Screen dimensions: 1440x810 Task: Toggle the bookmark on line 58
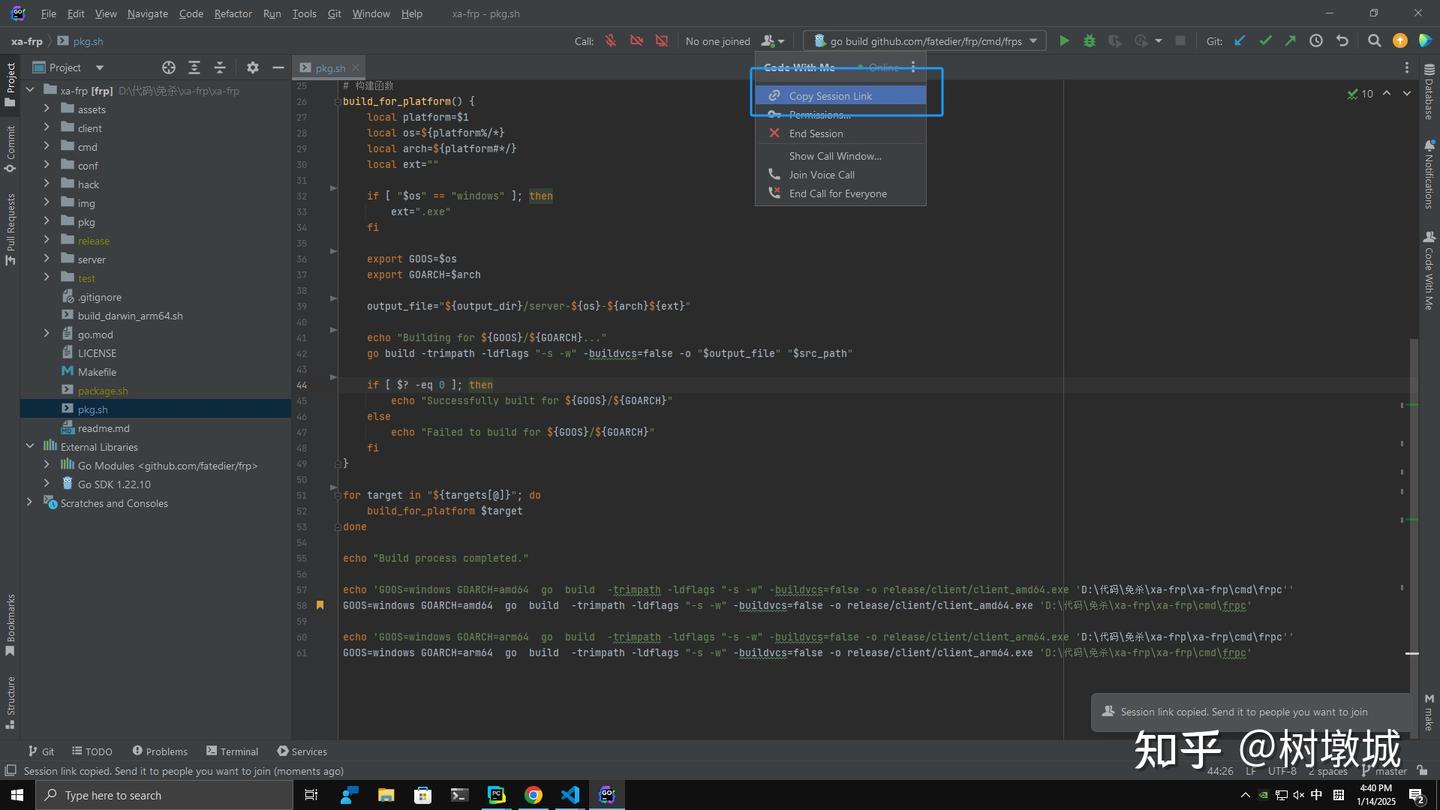320,605
